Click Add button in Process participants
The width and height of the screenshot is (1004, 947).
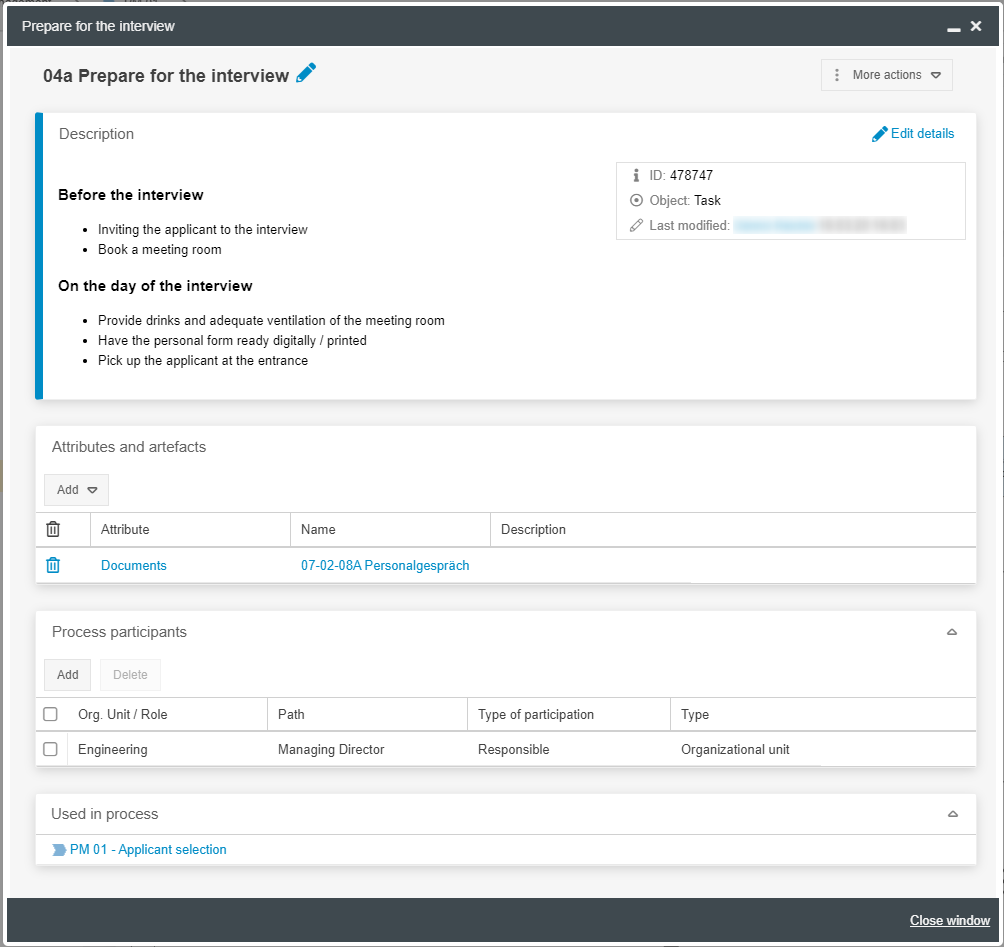click(x=68, y=675)
